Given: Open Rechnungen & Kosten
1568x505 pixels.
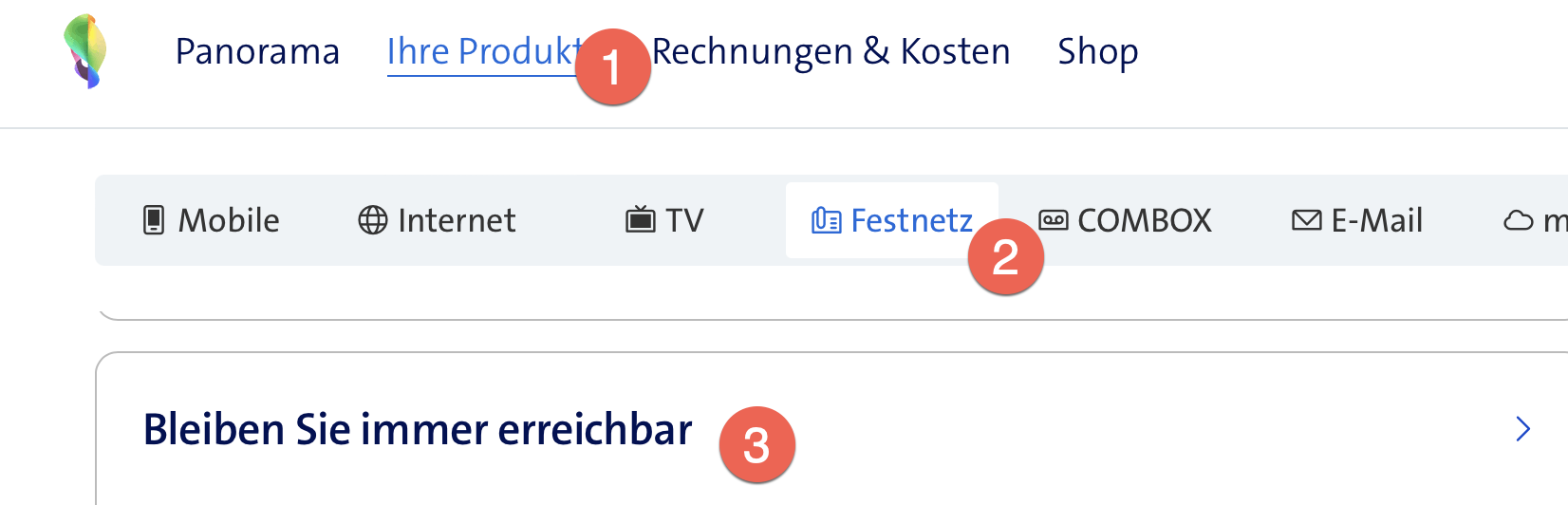Looking at the screenshot, I should [831, 51].
